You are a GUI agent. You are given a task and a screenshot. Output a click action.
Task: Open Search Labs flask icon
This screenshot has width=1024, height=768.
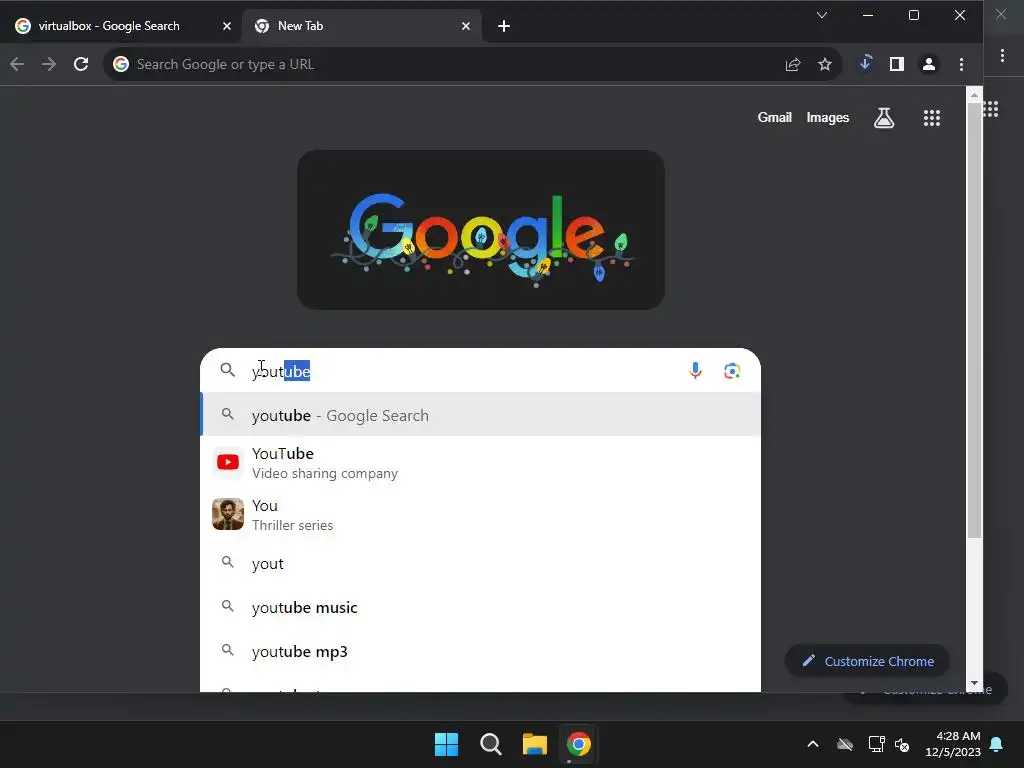click(x=884, y=118)
